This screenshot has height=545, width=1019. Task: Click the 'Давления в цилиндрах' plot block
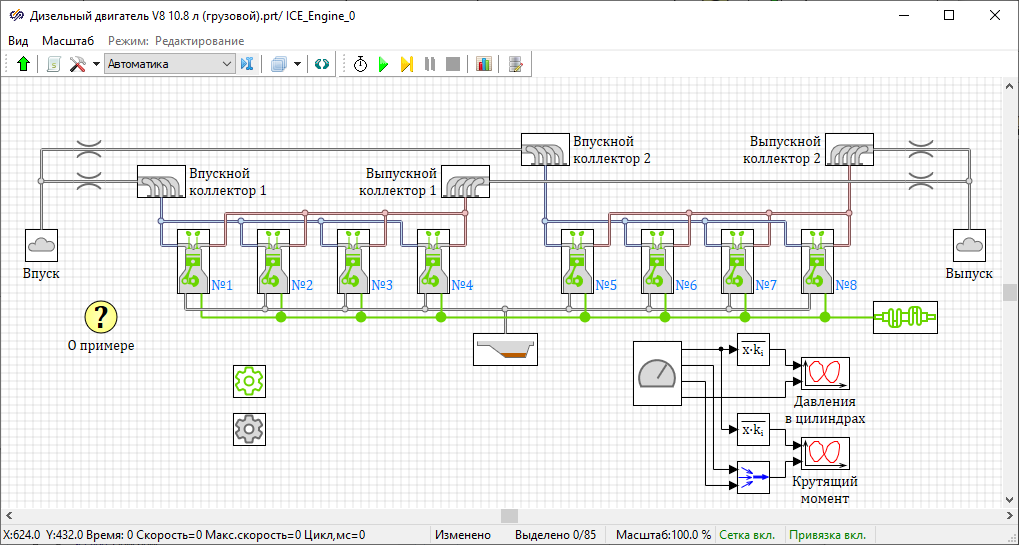[x=825, y=373]
